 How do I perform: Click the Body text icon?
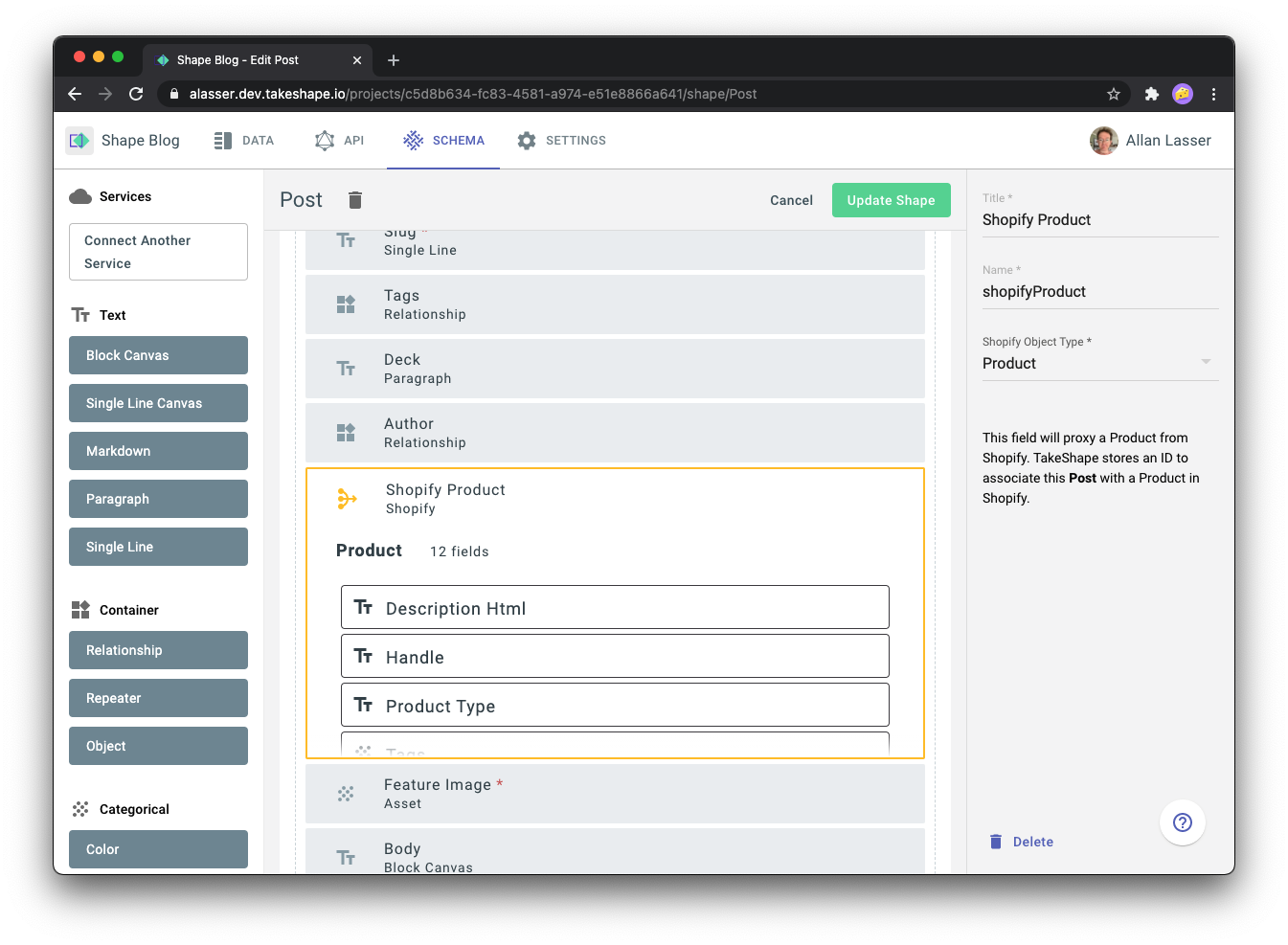(346, 858)
